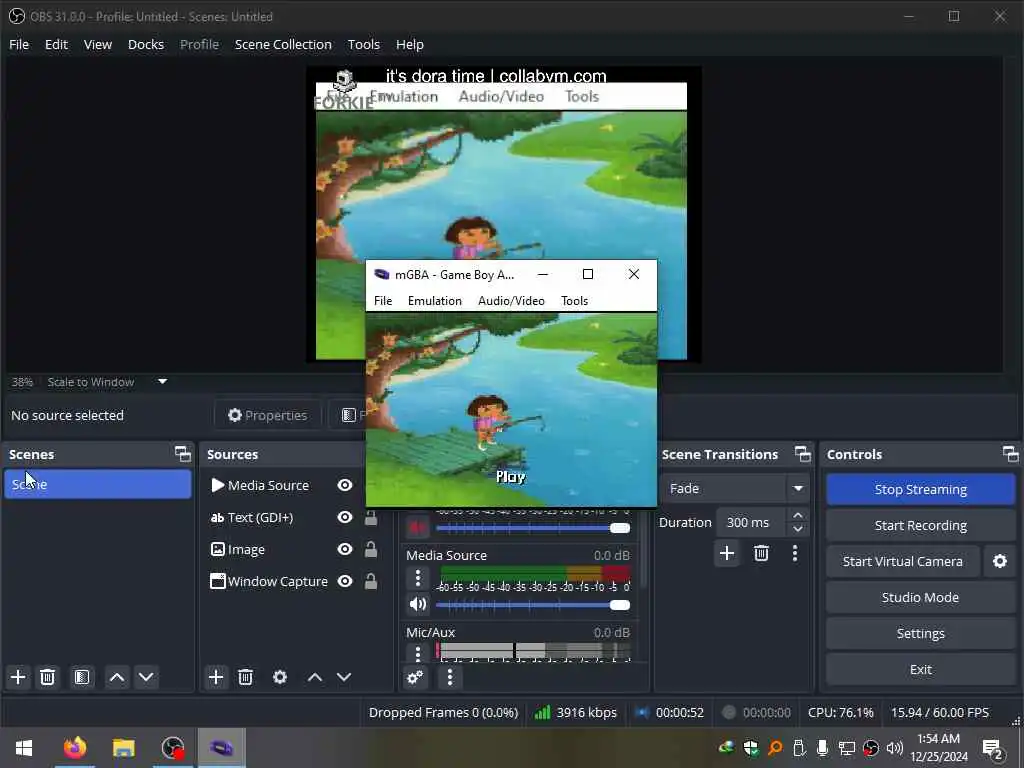Click the Media Source volume slider
This screenshot has width=1024, height=768.
click(x=533, y=605)
